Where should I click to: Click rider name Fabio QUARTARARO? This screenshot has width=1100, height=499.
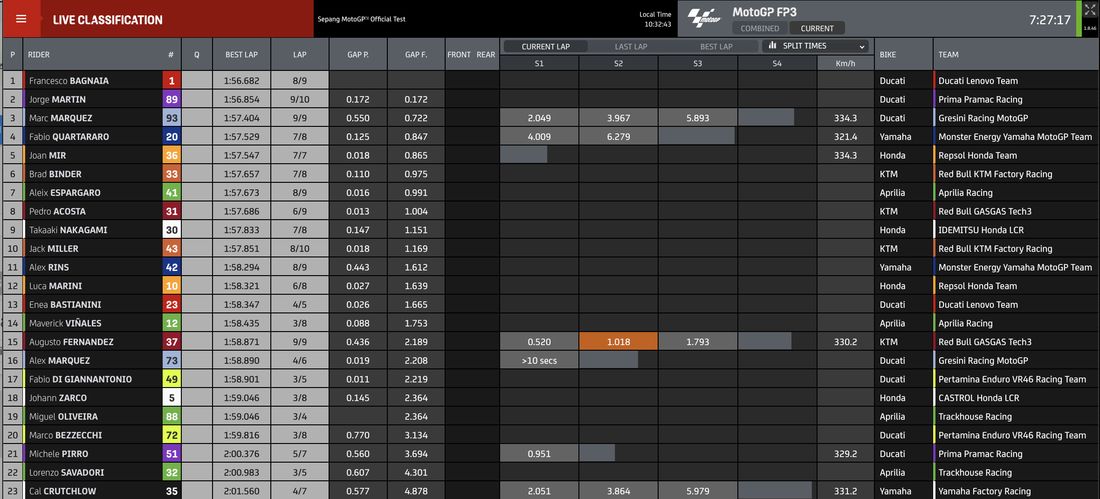[69, 137]
